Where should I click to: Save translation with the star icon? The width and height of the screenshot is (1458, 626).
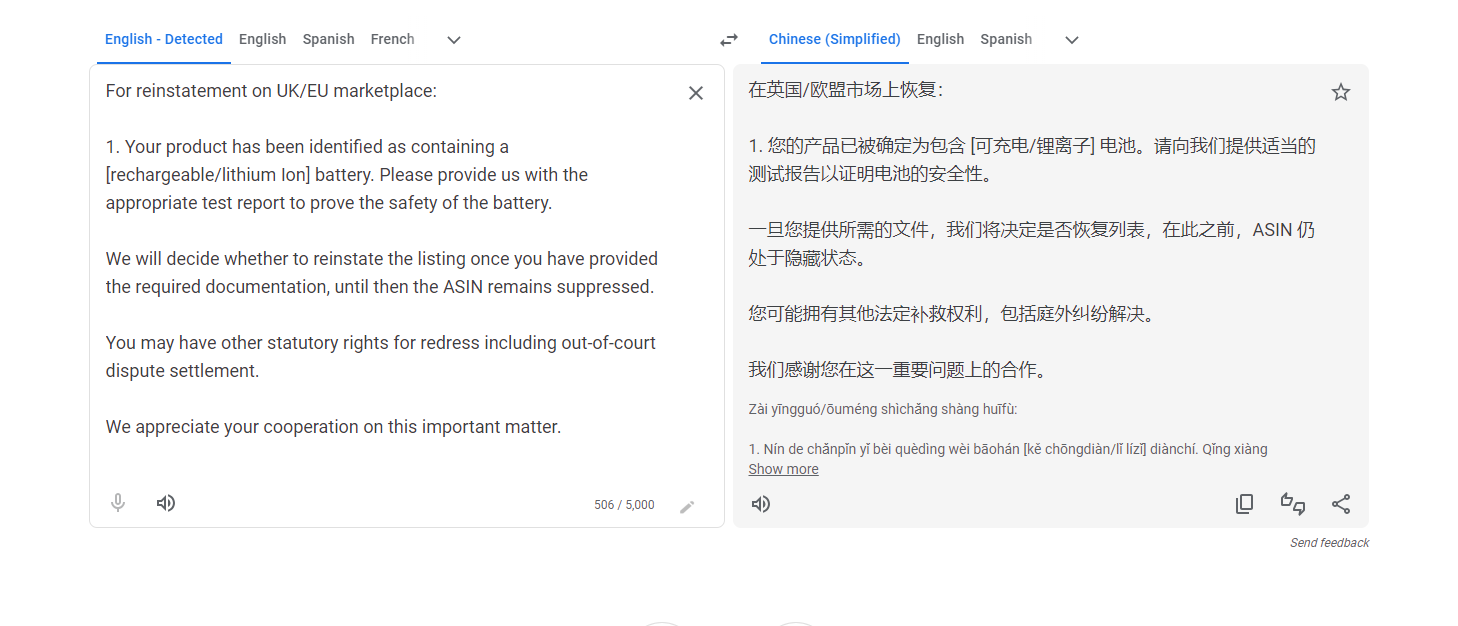click(1341, 92)
